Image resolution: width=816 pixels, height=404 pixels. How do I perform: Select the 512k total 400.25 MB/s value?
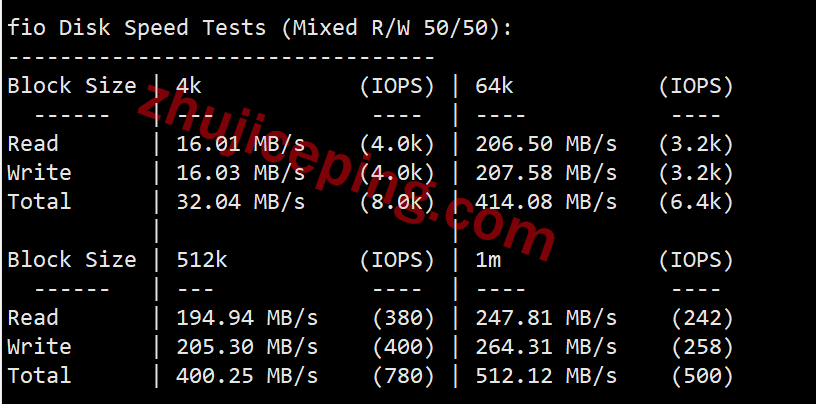[247, 375]
